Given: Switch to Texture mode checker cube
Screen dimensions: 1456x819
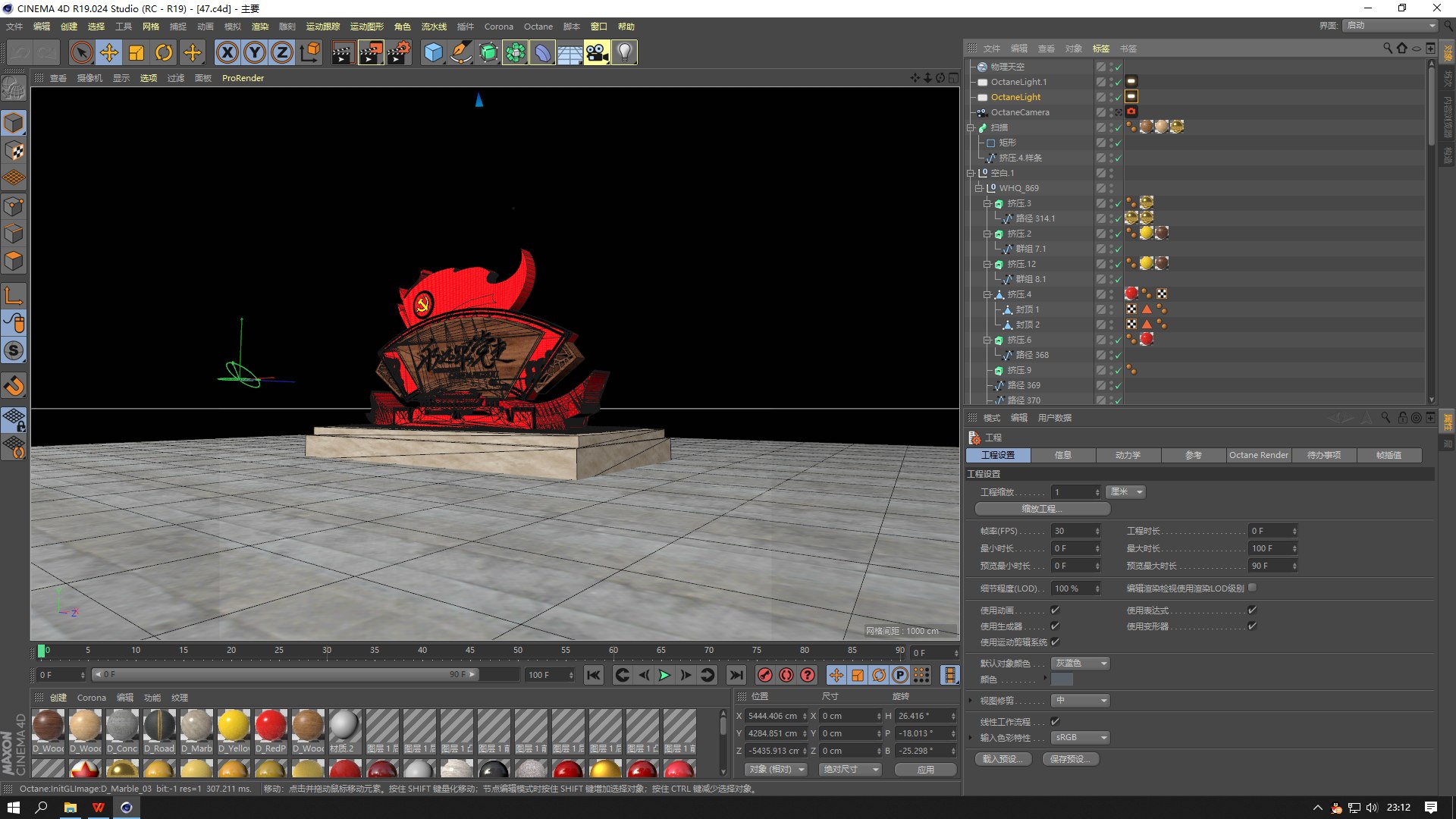Looking at the screenshot, I should coord(14,151).
